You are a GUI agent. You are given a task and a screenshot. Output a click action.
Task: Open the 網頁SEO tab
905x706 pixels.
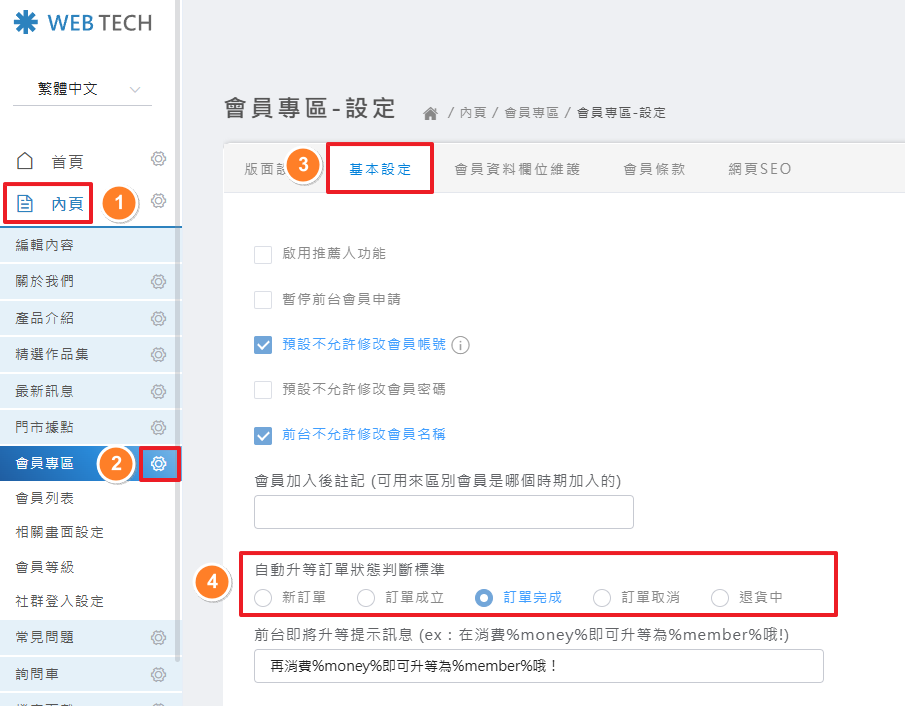coord(760,169)
